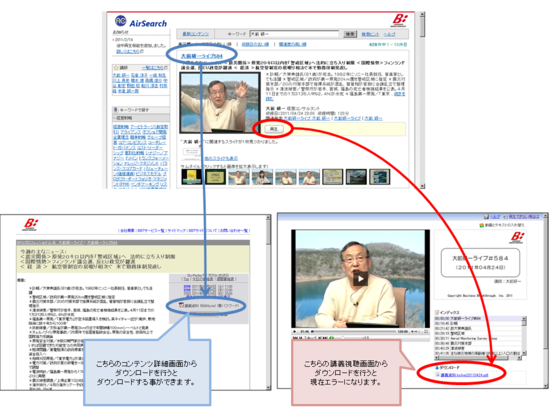This screenshot has height=412, width=550.
Task: Open the 大前研一ライブ584 result title link
Action: [x=201, y=56]
